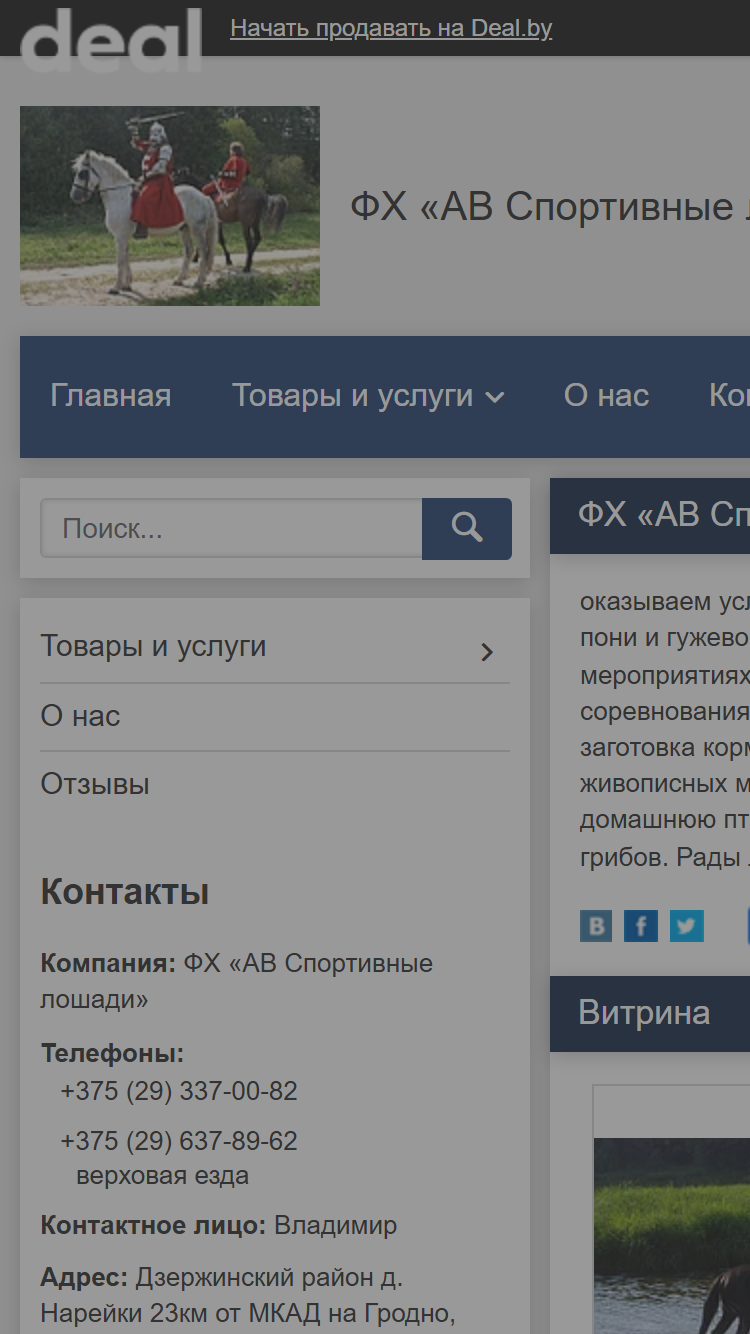The image size is (750, 1334).
Task: Open 'Товары и услуги' in top navigation bar
Action: 352,396
